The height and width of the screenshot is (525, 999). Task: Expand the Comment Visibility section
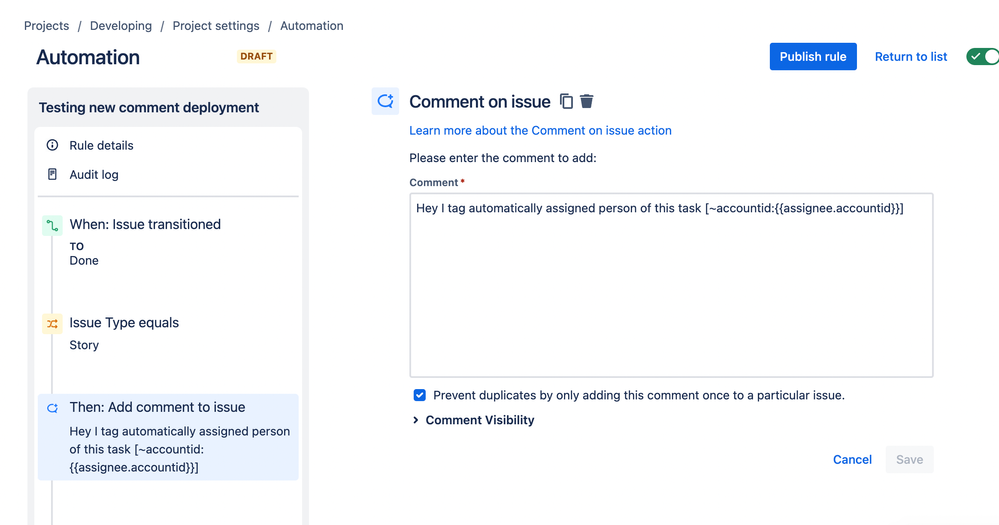[473, 420]
